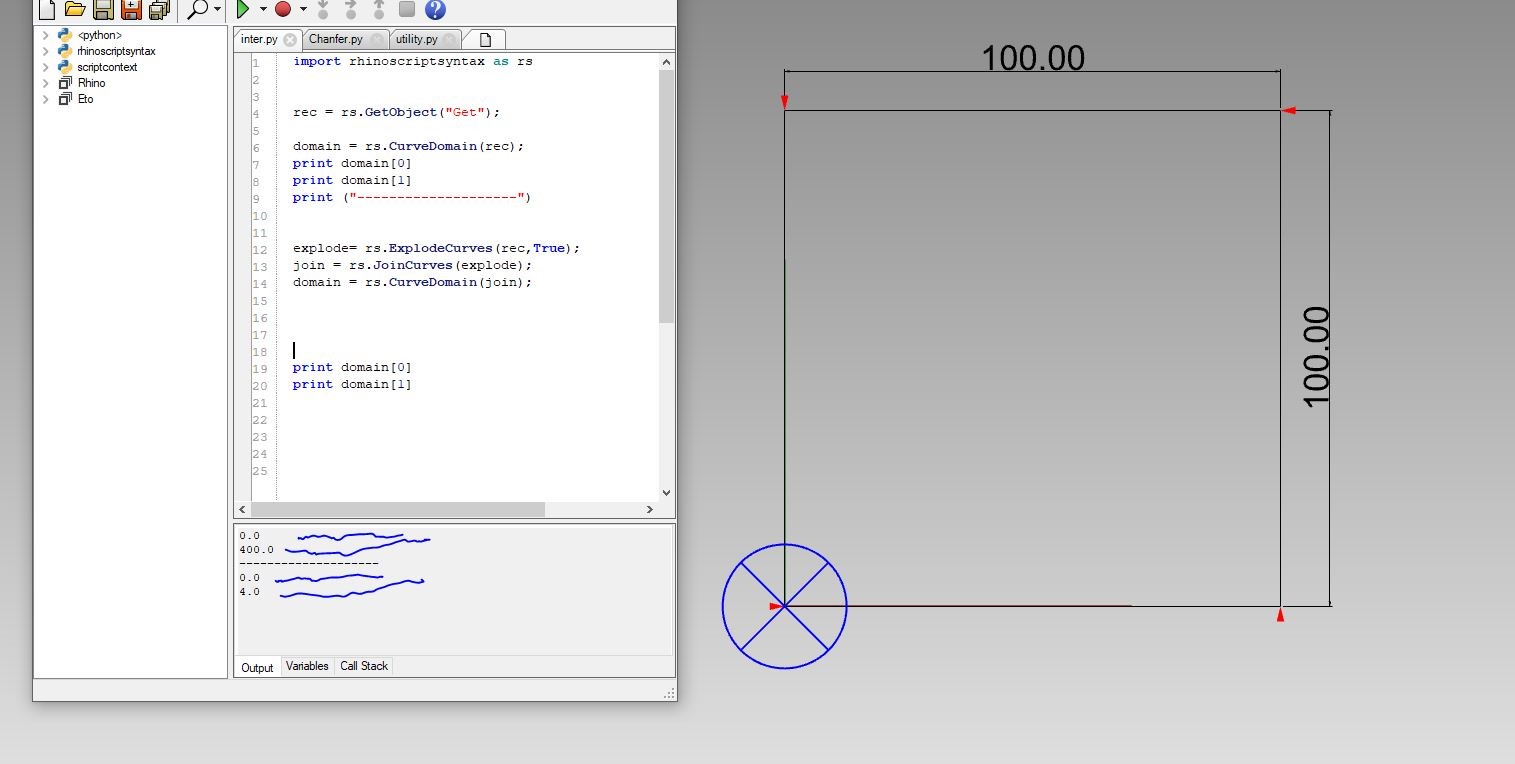Click the editor horizontal scrollbar right arrow
Viewport: 1515px width, 764px height.
point(650,509)
